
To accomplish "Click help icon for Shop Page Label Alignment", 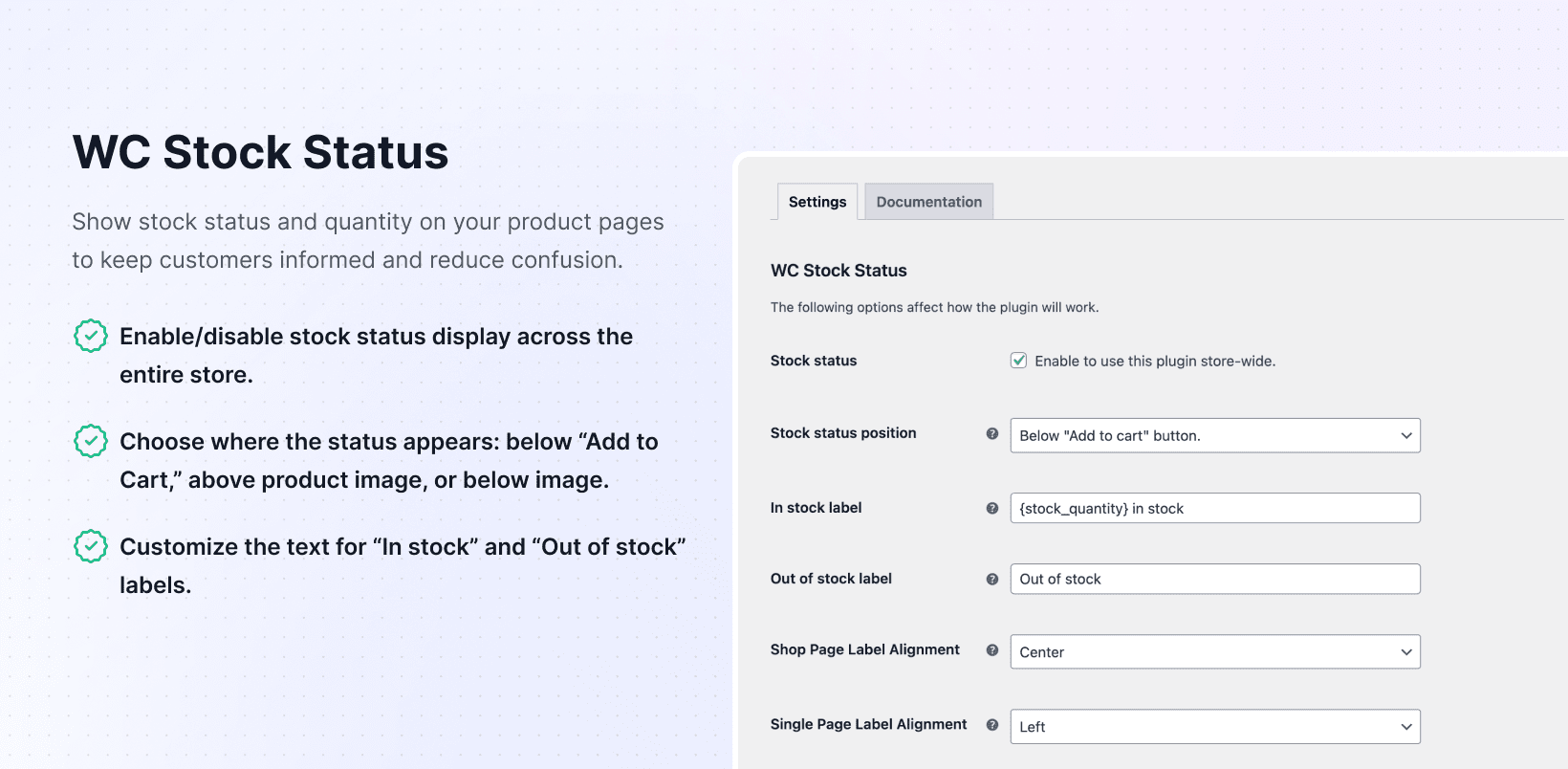I will (992, 649).
